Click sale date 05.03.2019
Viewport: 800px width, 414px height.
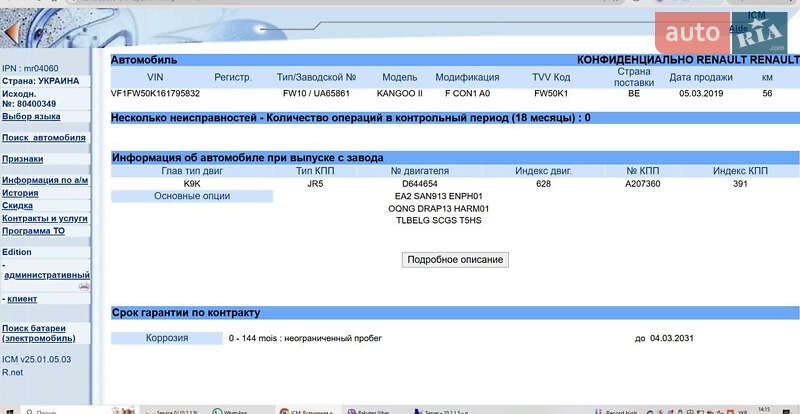[x=701, y=93]
